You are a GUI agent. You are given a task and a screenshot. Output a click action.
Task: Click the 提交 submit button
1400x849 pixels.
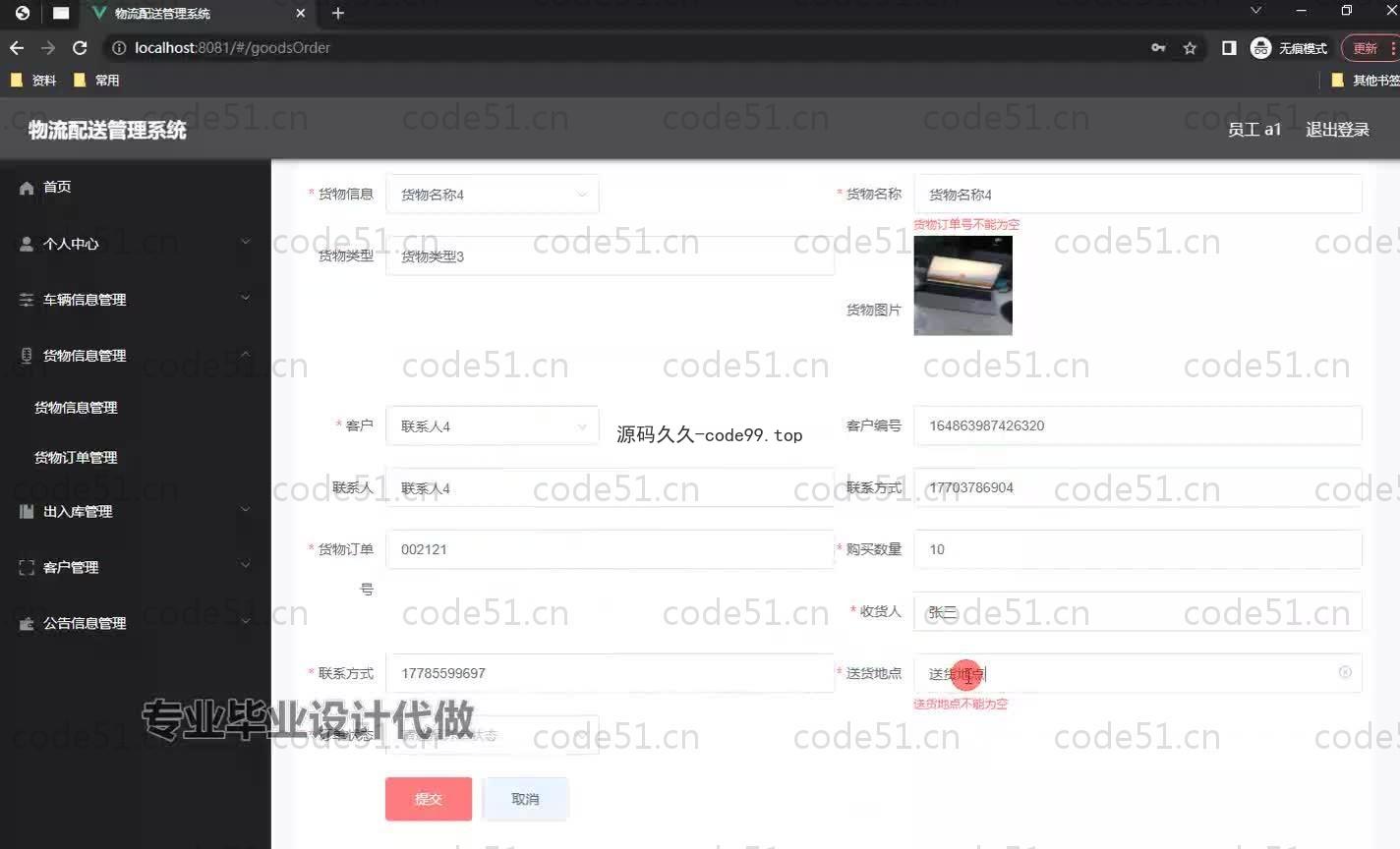429,799
